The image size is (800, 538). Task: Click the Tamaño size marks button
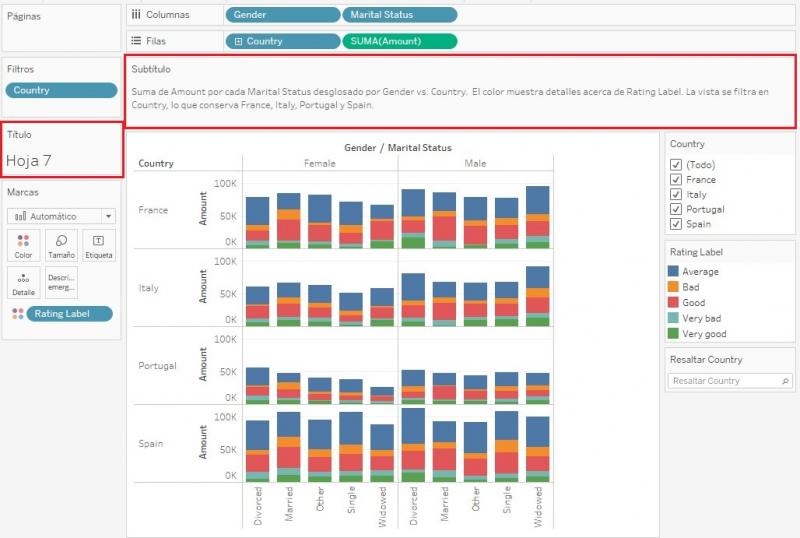[61, 245]
